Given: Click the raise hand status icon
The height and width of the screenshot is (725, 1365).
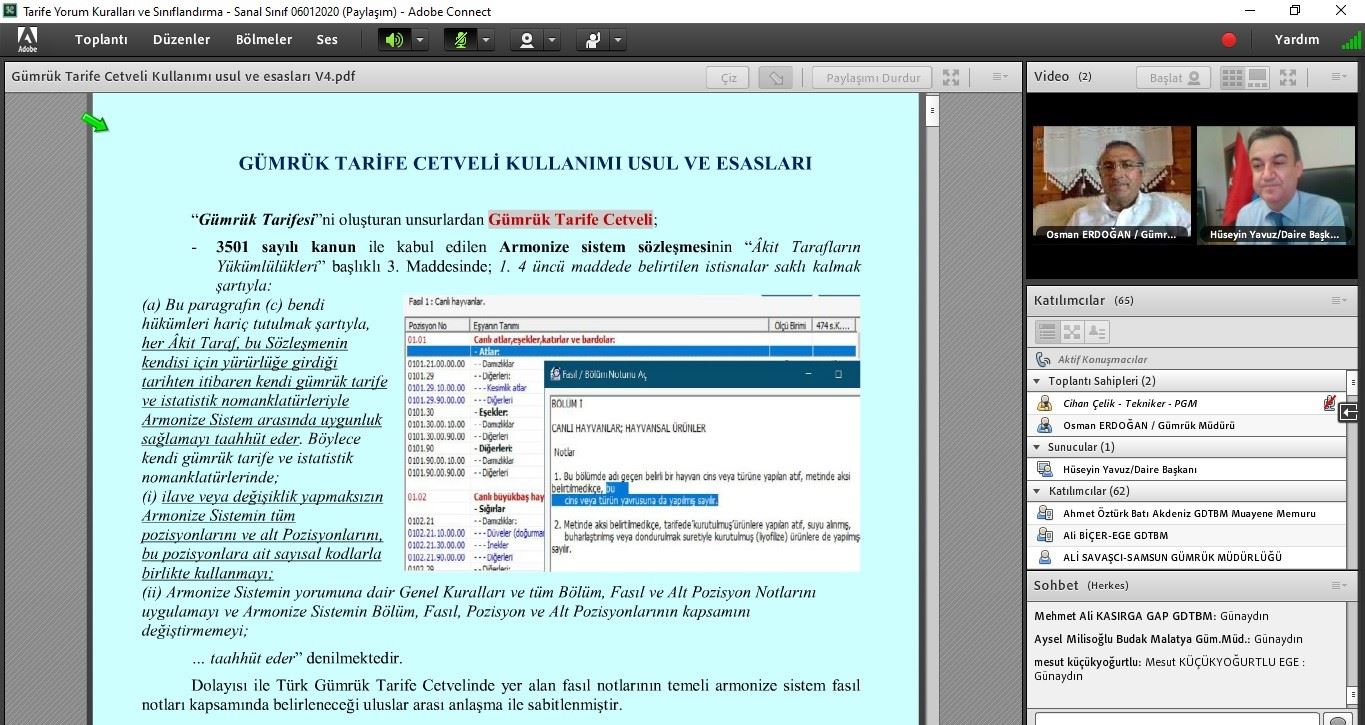Looking at the screenshot, I should [x=593, y=40].
